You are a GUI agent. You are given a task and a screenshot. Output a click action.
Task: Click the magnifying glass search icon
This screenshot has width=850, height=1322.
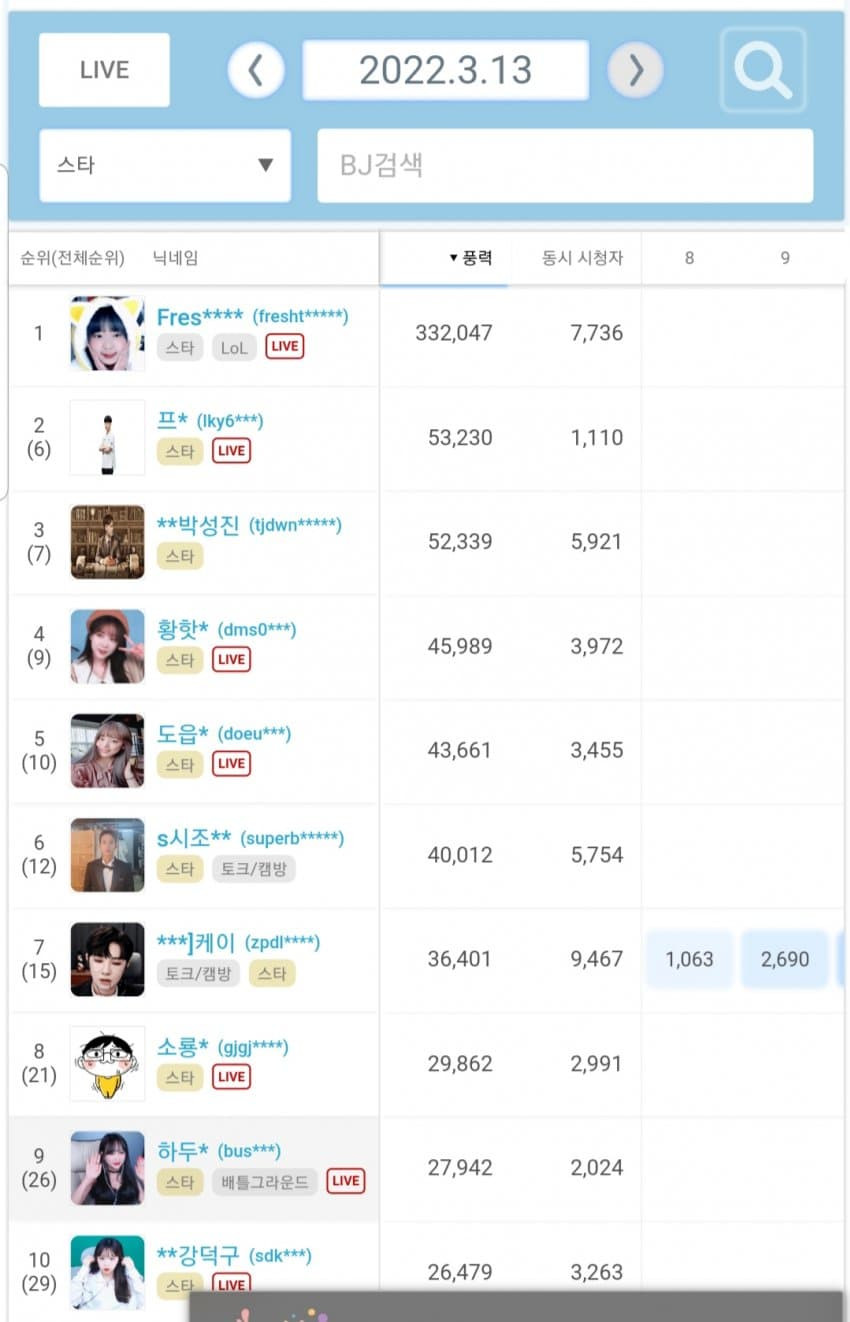pyautogui.click(x=763, y=69)
